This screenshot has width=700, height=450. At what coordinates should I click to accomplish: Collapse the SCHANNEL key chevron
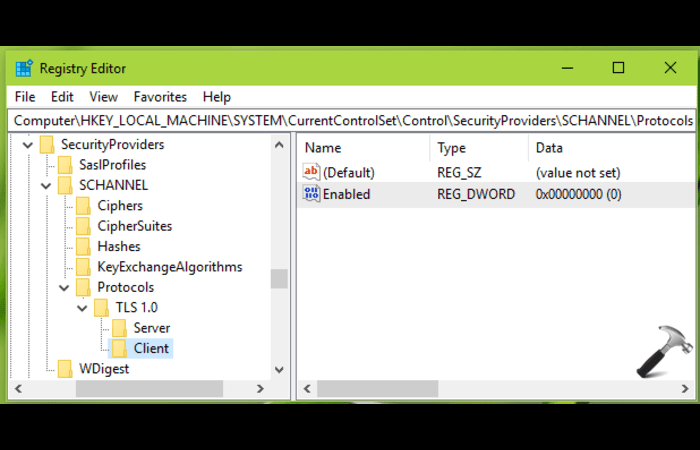coord(46,186)
